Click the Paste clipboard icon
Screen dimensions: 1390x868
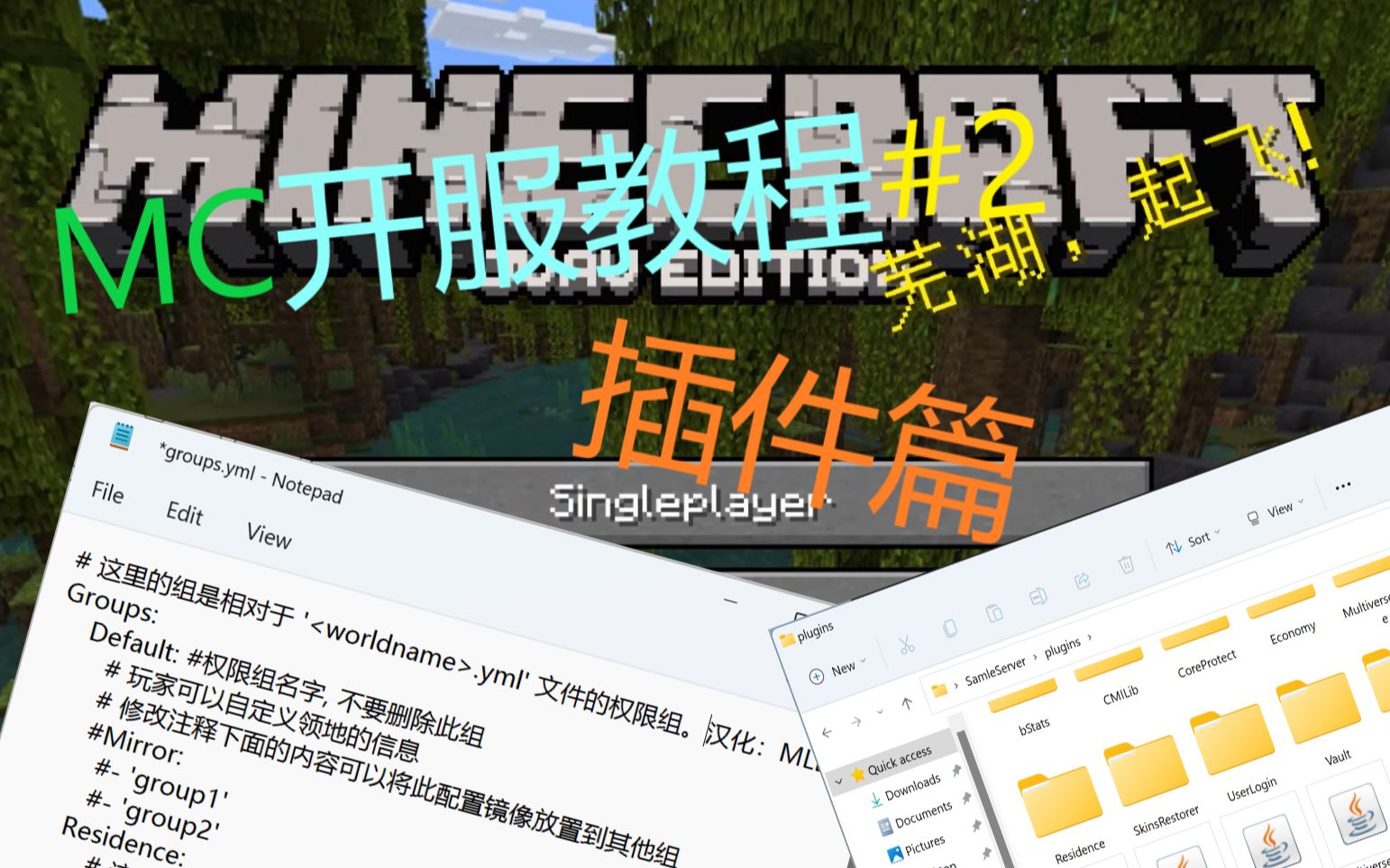click(x=994, y=613)
